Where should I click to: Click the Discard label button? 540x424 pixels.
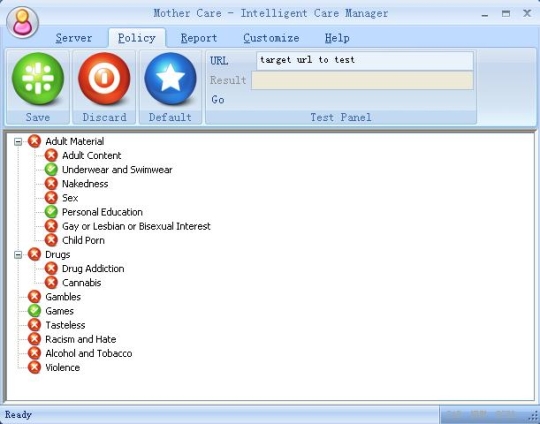[104, 117]
